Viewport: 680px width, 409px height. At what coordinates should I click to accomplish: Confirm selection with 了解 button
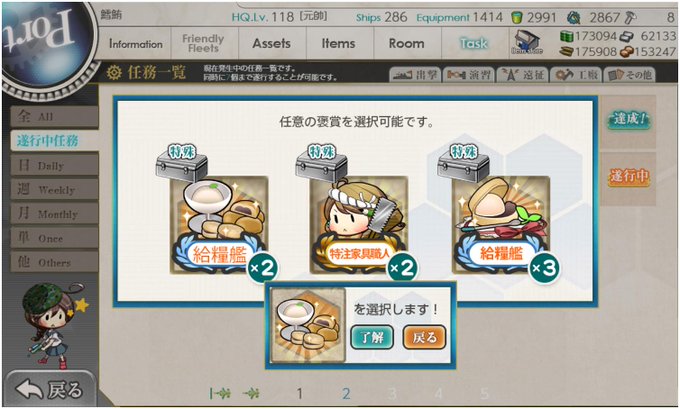pyautogui.click(x=372, y=337)
